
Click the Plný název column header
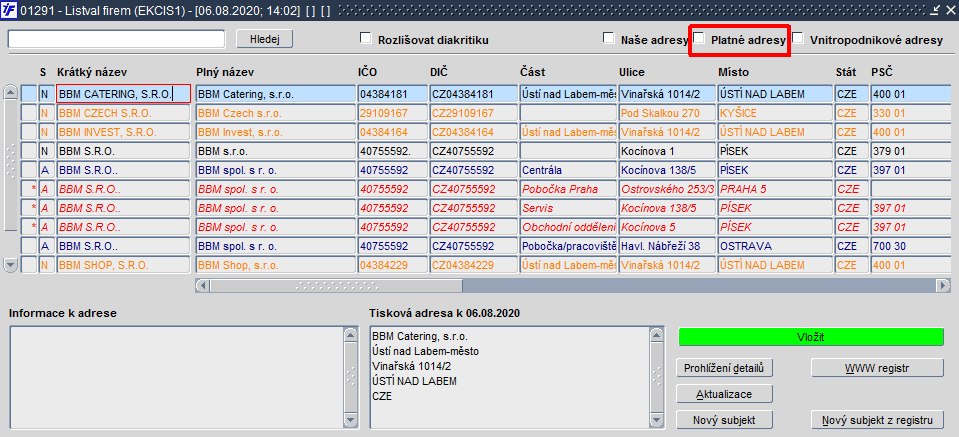click(x=225, y=72)
